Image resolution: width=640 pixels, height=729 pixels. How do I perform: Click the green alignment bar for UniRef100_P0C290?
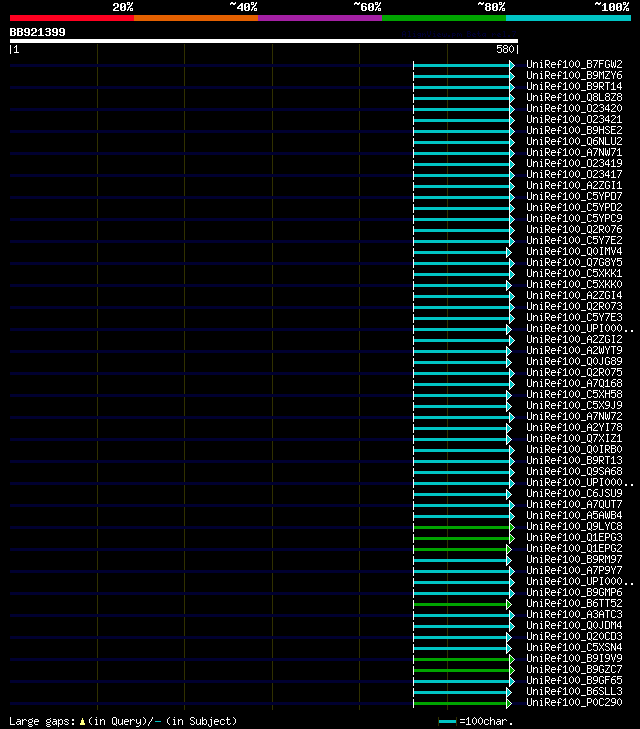pos(460,703)
